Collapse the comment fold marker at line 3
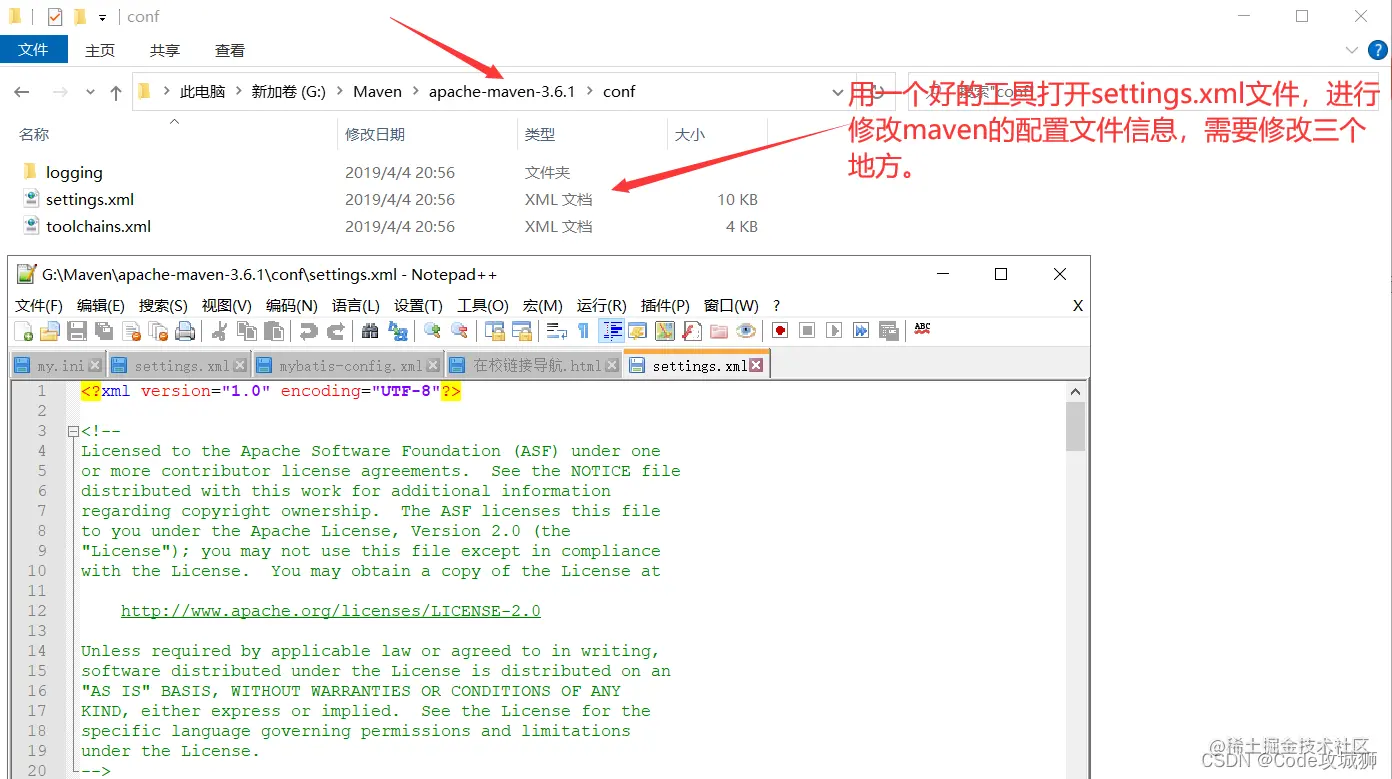This screenshot has width=1392, height=779. tap(73, 431)
